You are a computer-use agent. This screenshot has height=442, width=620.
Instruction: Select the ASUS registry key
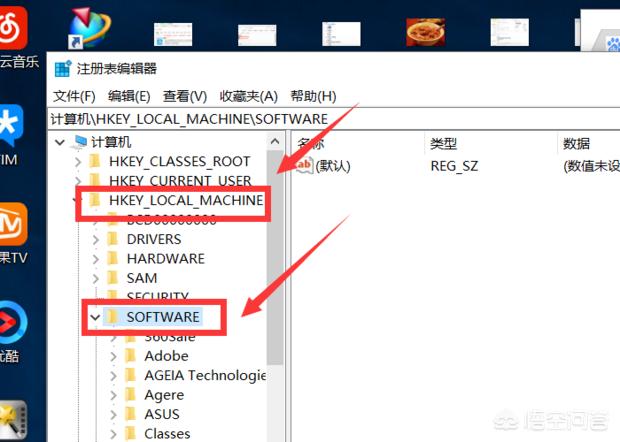162,414
